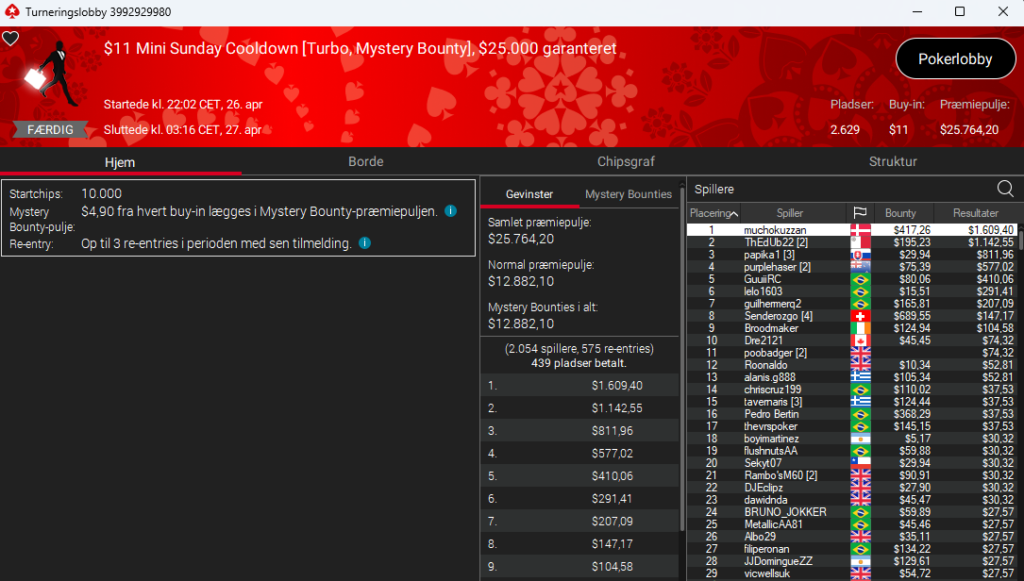Click info icon next to Mystery Bounty-pulje text

click(450, 212)
